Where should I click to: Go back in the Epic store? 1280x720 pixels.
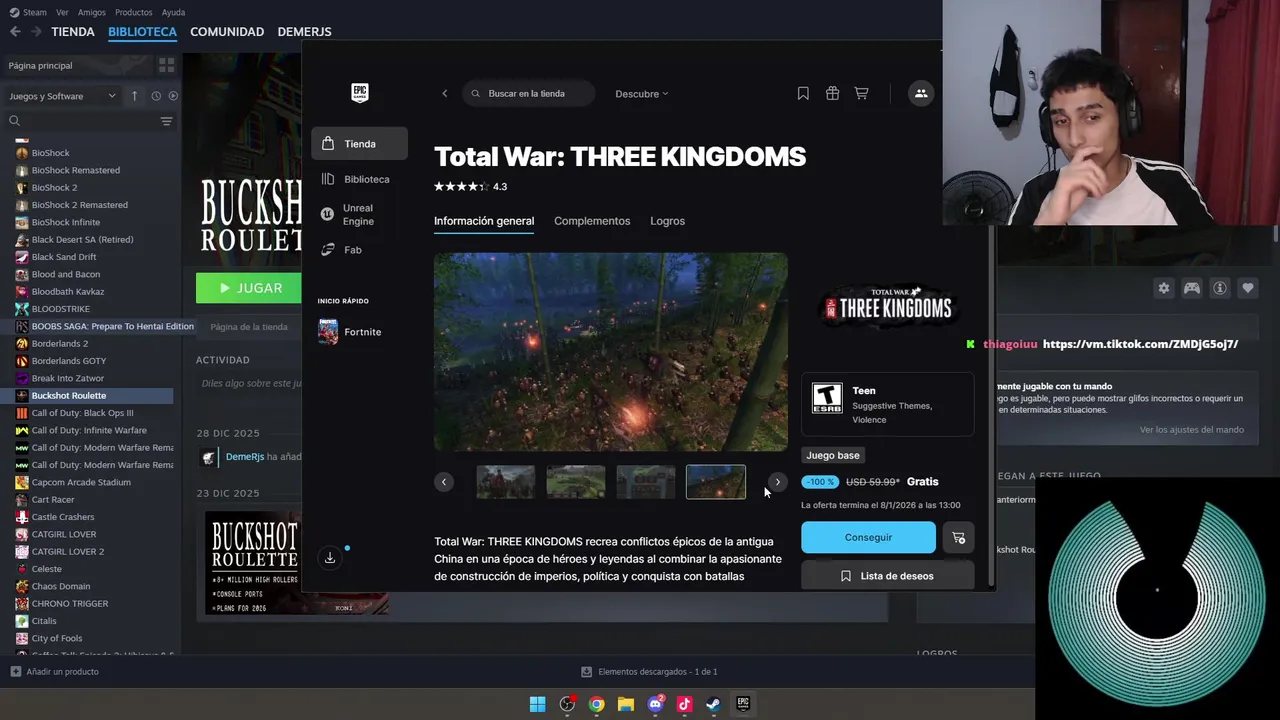[x=445, y=93]
